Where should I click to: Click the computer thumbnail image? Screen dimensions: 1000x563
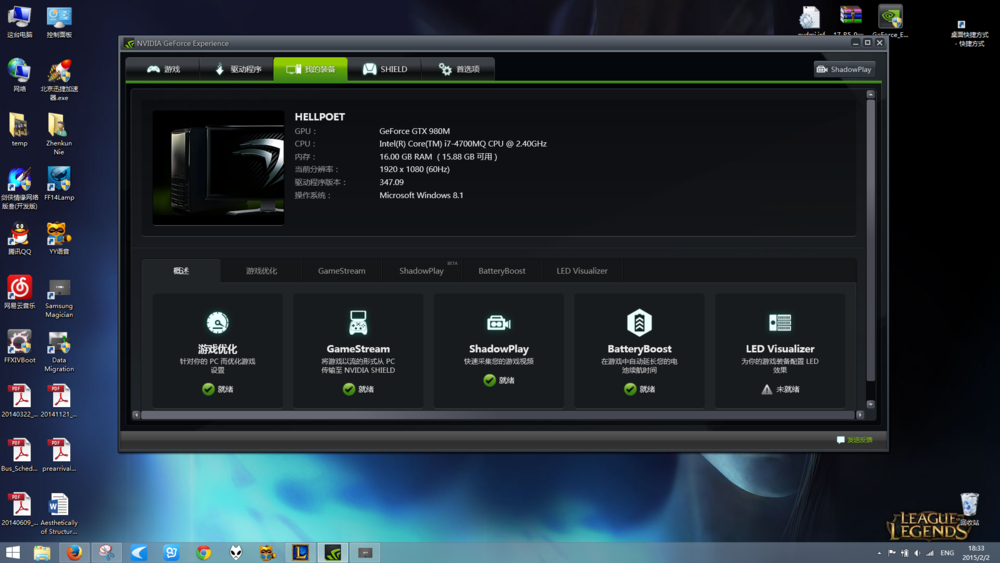[x=218, y=168]
